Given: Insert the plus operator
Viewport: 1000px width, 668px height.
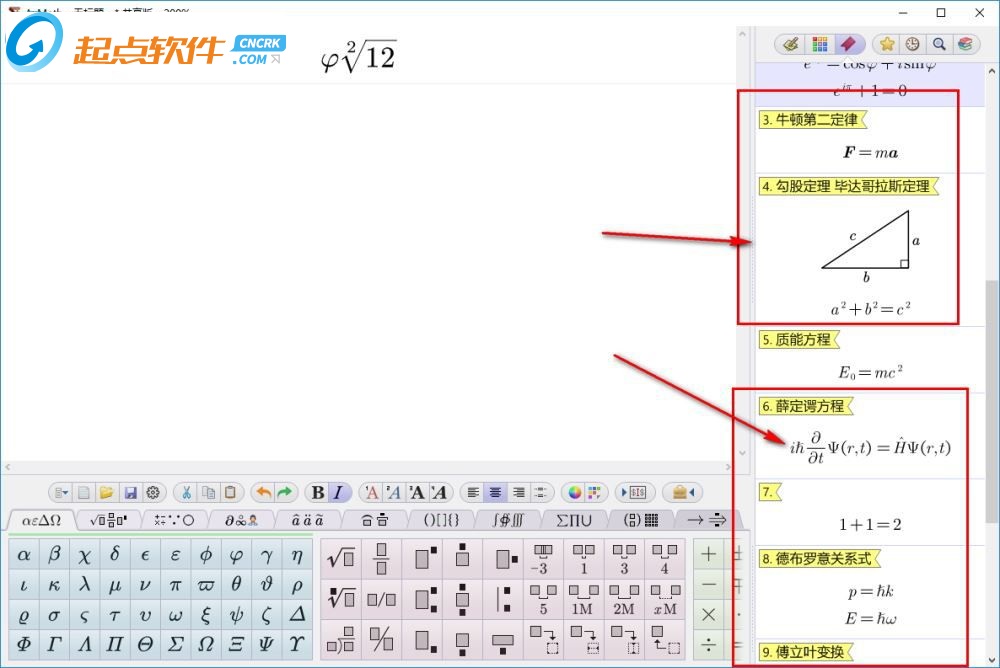Looking at the screenshot, I should click(709, 554).
